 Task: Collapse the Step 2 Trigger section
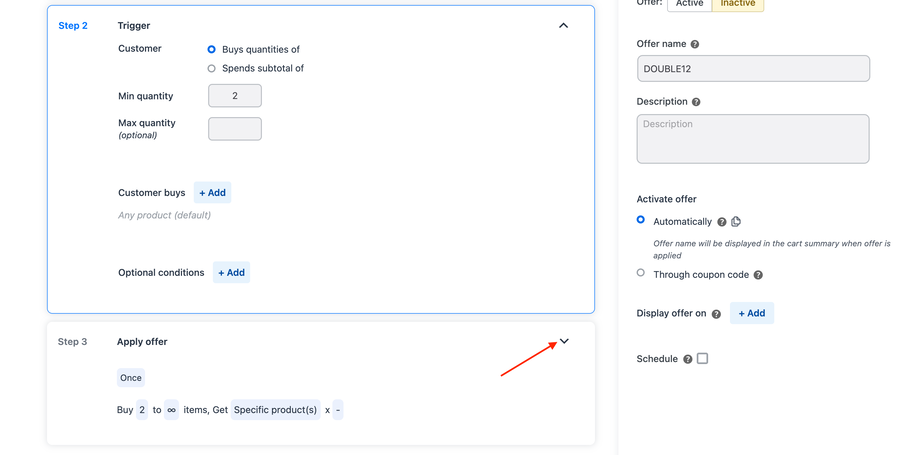click(563, 26)
